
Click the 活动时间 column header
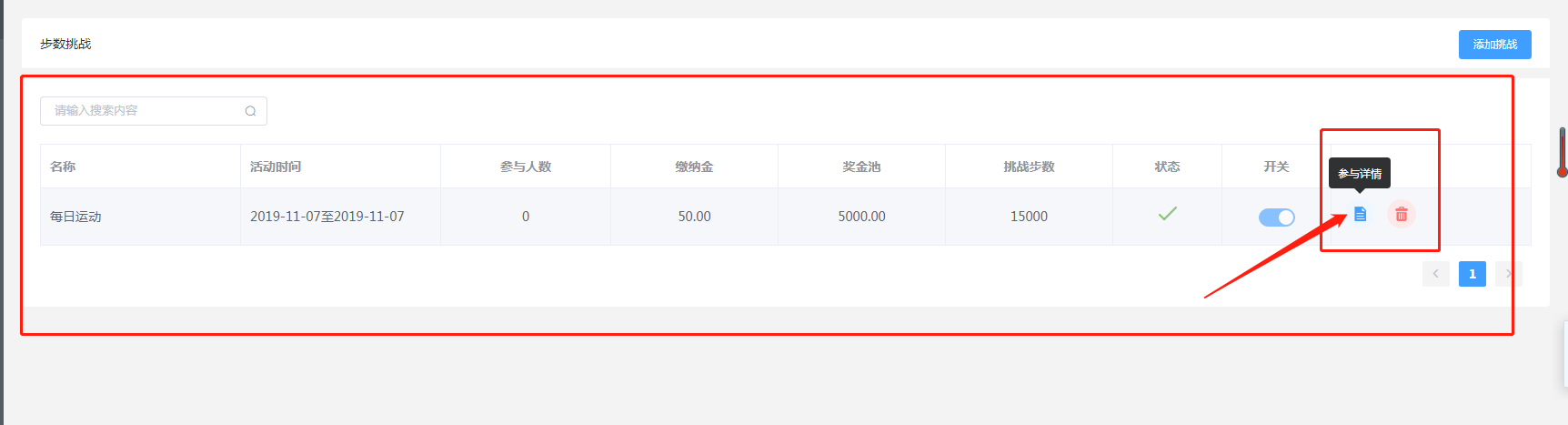click(x=276, y=167)
